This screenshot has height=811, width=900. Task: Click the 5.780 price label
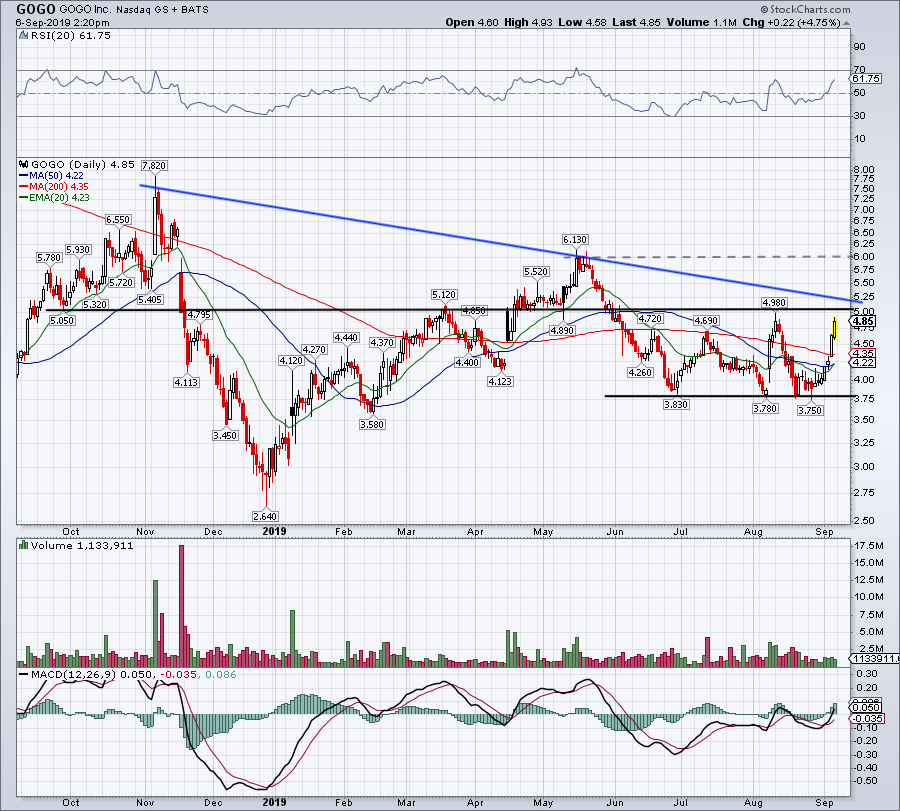49,258
